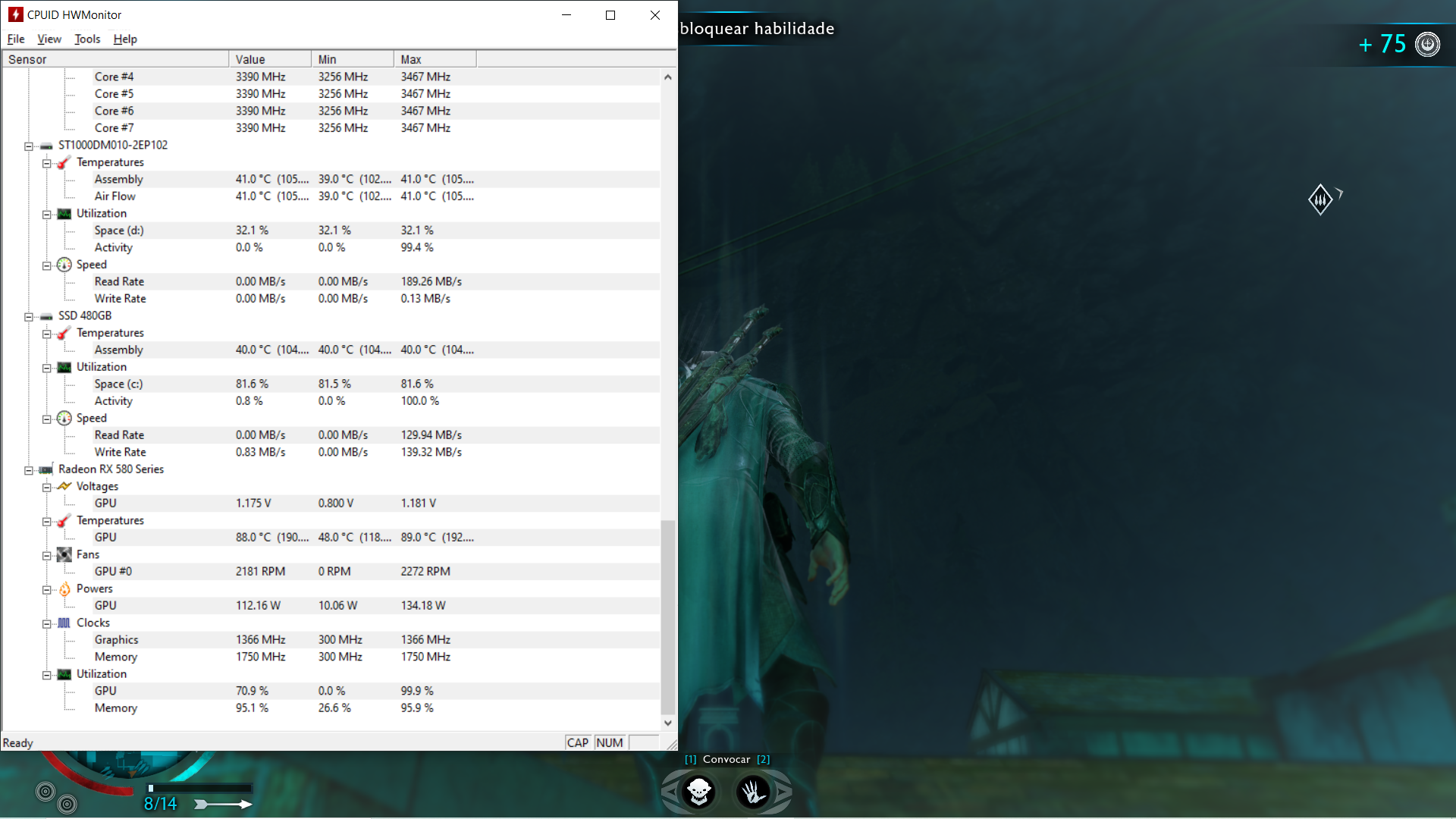
Task: Click the ST1000DM010 hard drive icon
Action: click(x=46, y=146)
